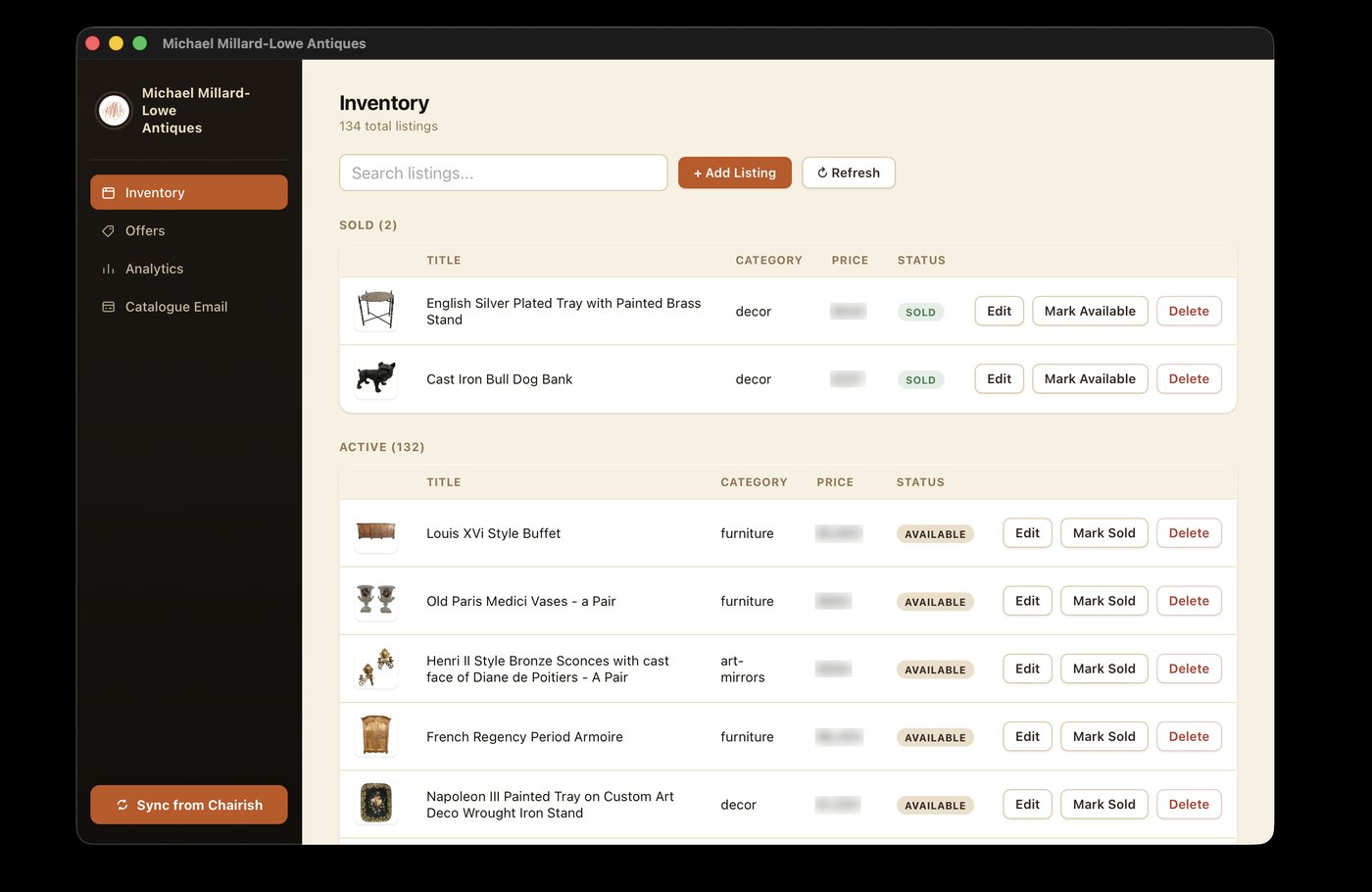Edit the Cast Iron Bull Dog Bank
Screen dimensions: 1372x892
click(x=1000, y=378)
